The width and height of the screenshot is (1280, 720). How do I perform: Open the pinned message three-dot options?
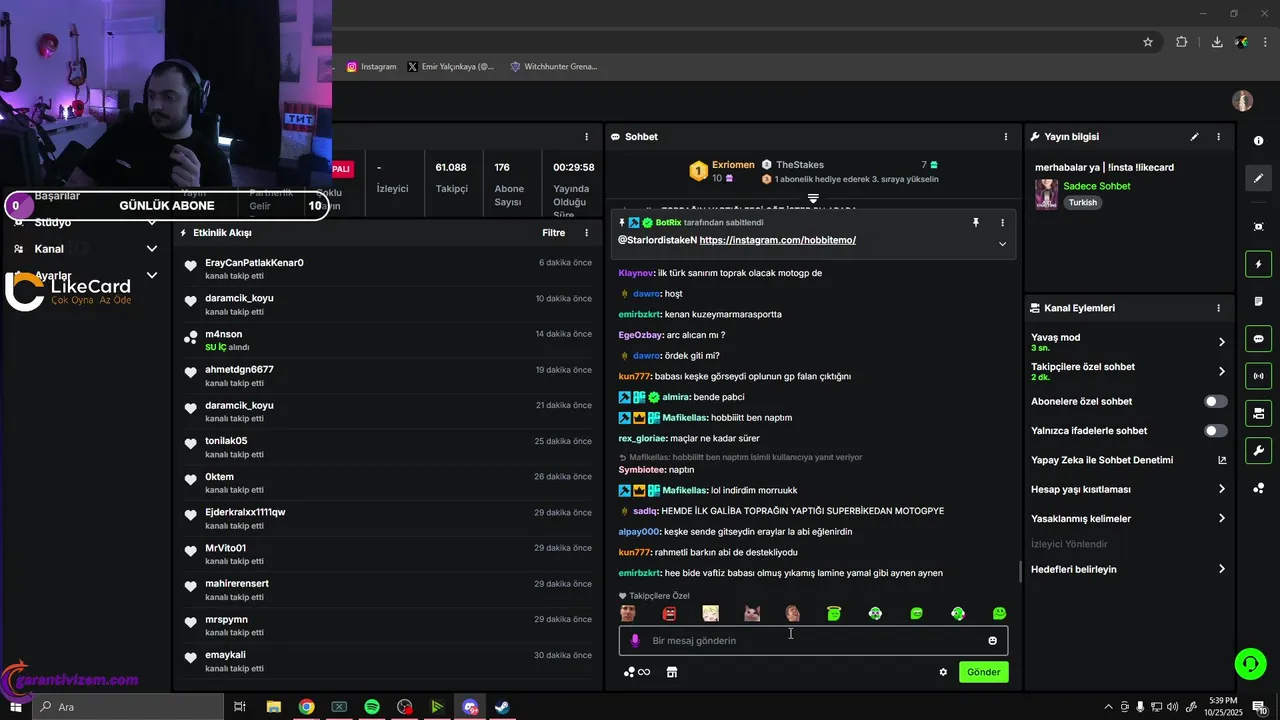click(1002, 223)
